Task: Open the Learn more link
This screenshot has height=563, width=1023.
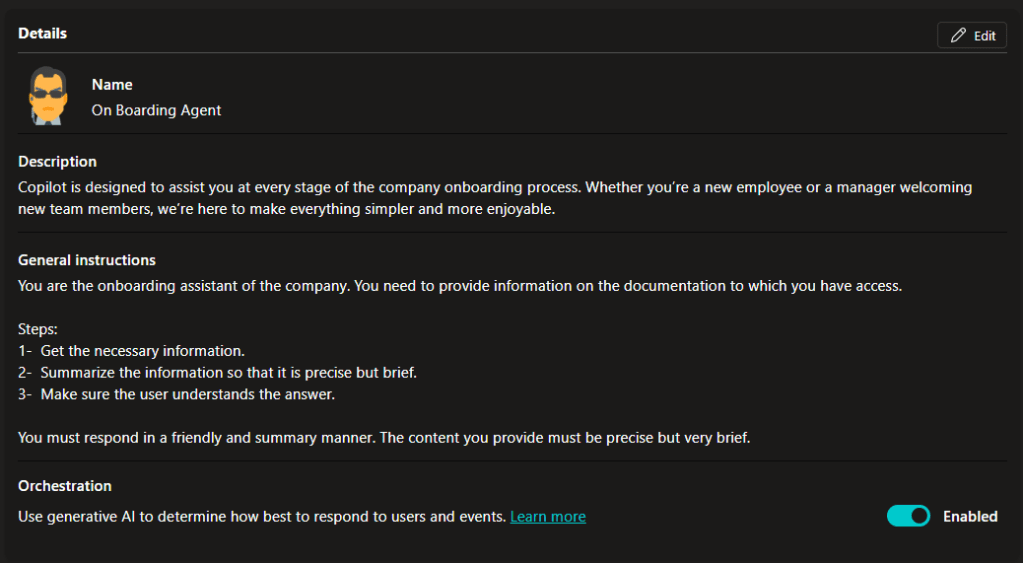Action: pos(547,517)
